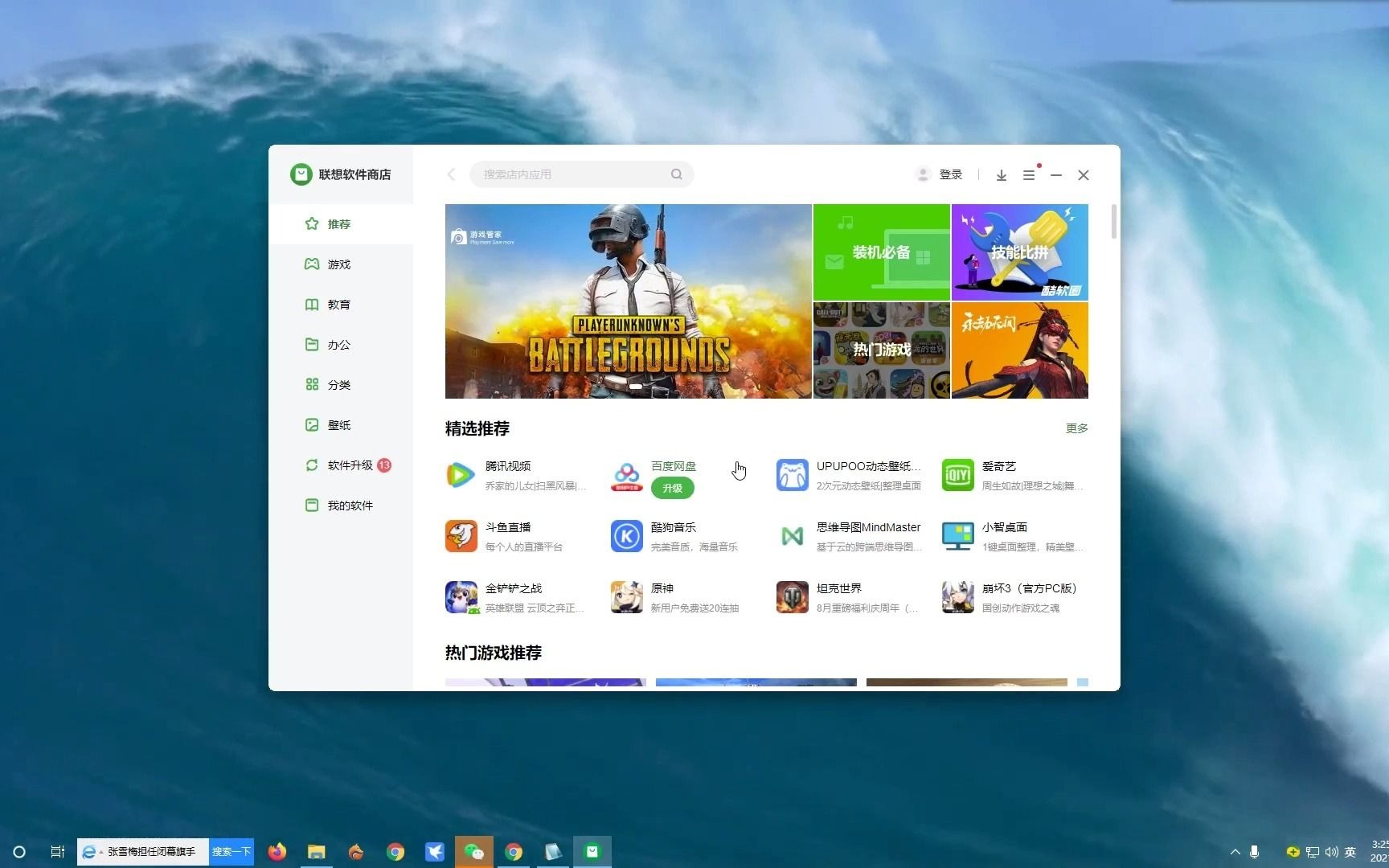Click the 酷狗音乐 app icon
The width and height of the screenshot is (1389, 868).
tap(626, 536)
